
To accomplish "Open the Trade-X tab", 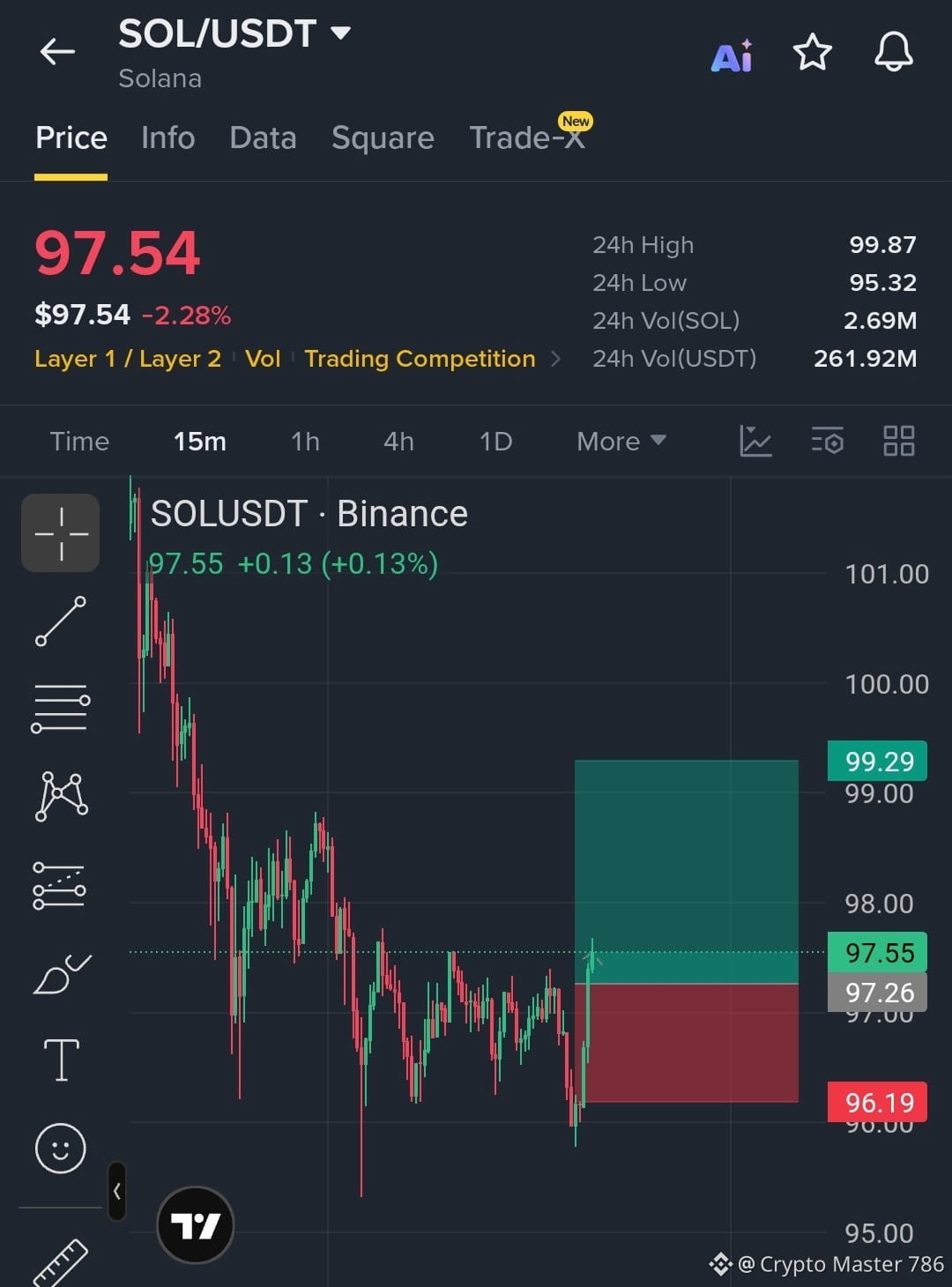I will [x=529, y=137].
